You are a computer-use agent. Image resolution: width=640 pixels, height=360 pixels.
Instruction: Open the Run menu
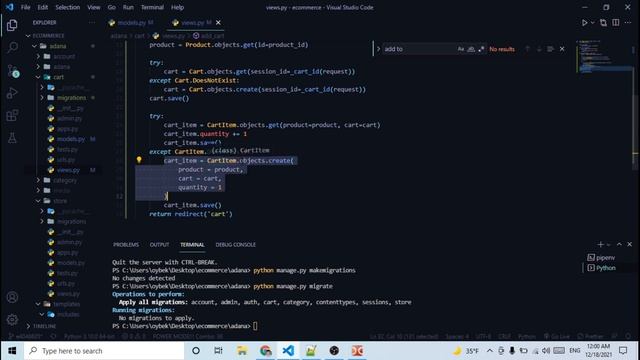128,7
